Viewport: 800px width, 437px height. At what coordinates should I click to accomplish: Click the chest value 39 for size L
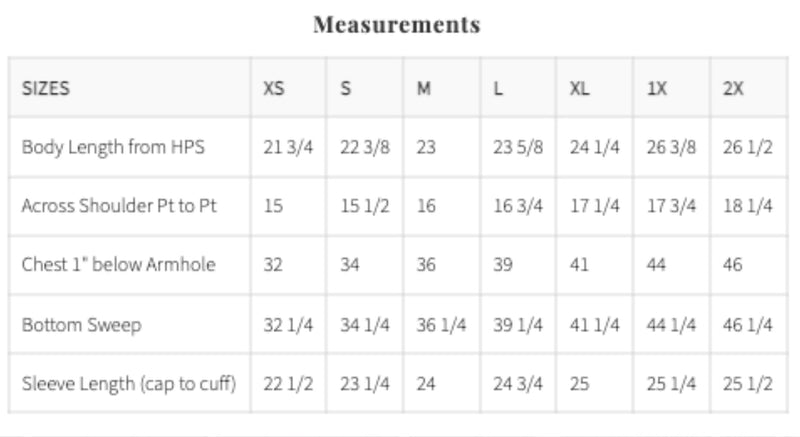503,265
